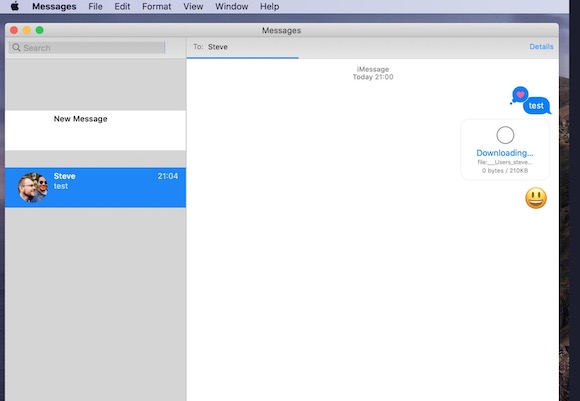Select the New Message conversation
This screenshot has width=580, height=401.
[95, 130]
